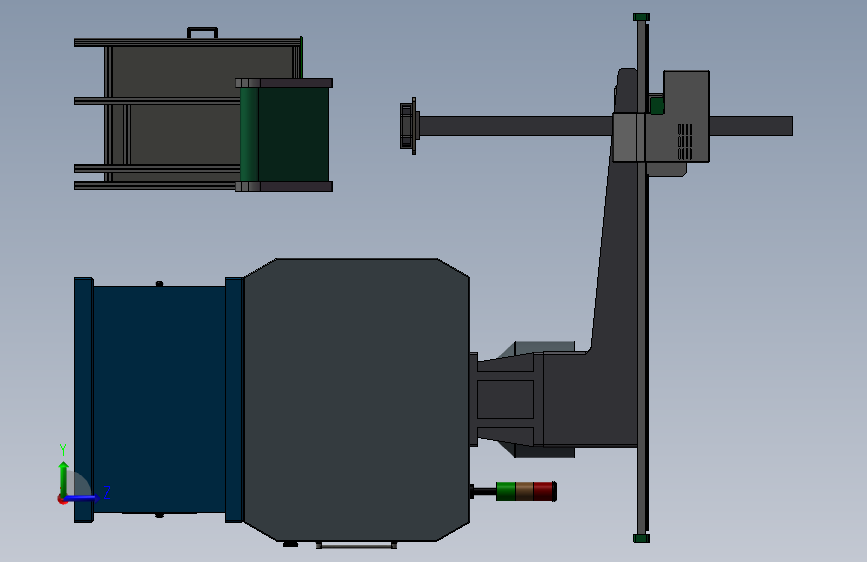
Task: Select the handle on top of the frame
Action: click(x=202, y=32)
